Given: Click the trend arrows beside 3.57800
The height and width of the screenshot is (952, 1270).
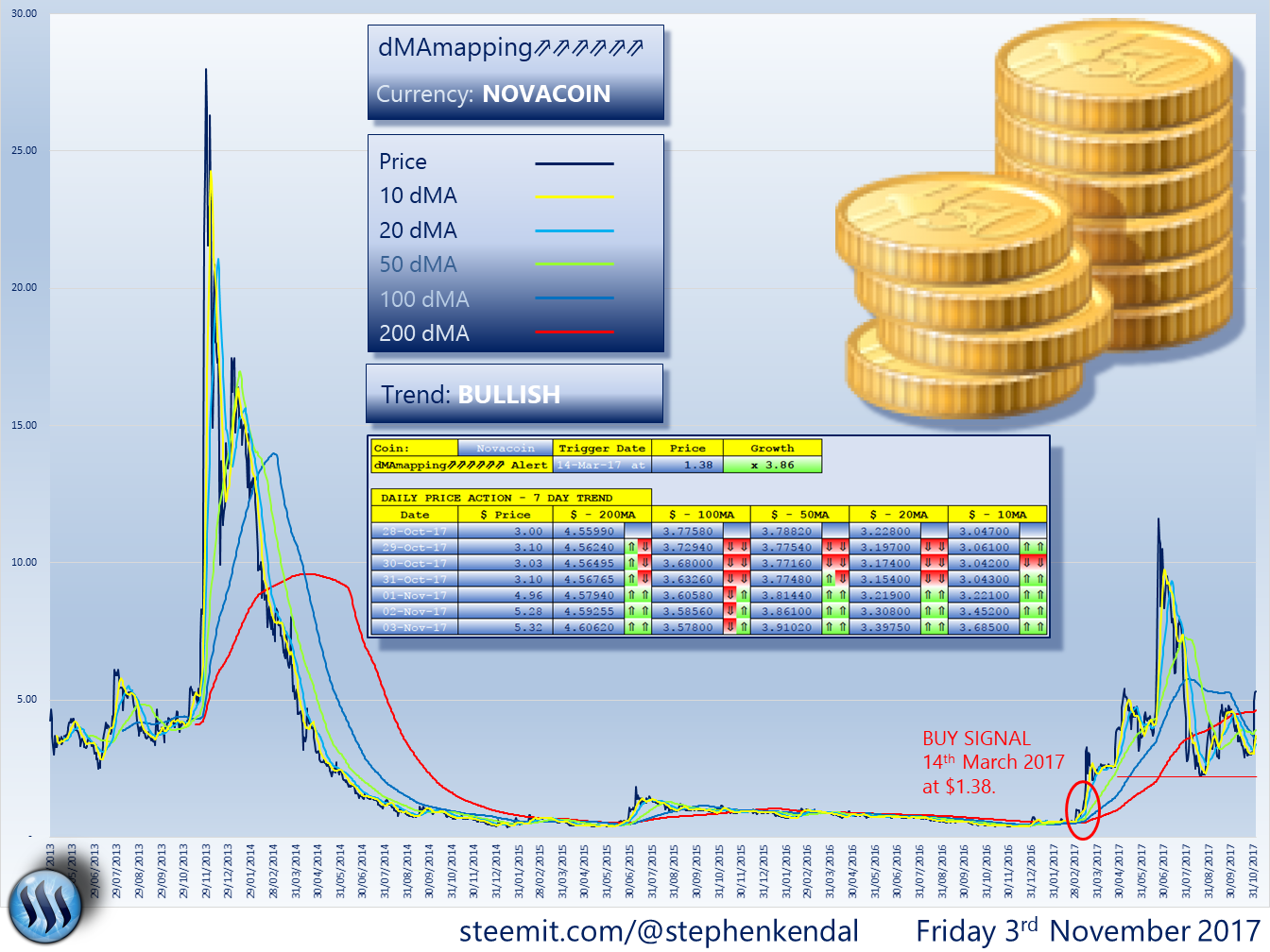Looking at the screenshot, I should click(x=736, y=627).
